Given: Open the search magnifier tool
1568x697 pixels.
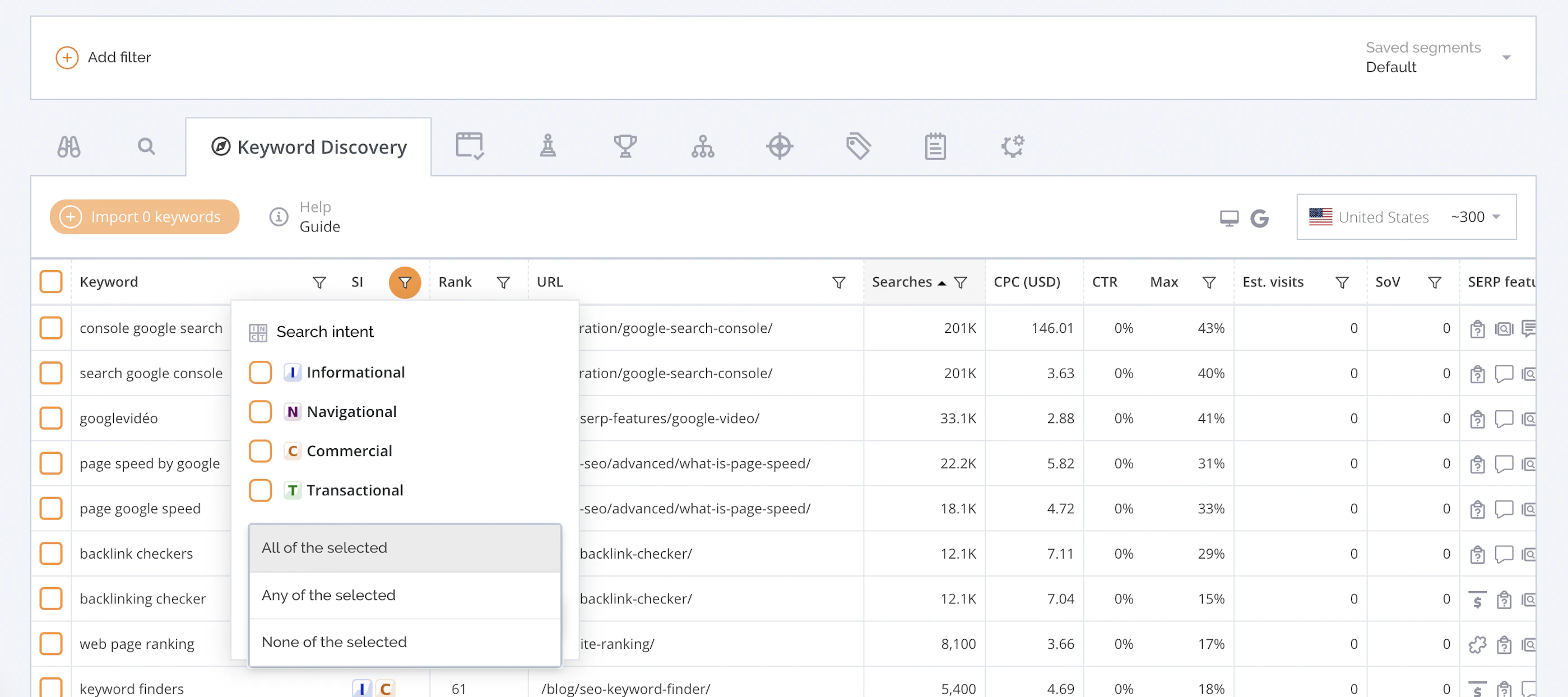Looking at the screenshot, I should coord(146,147).
